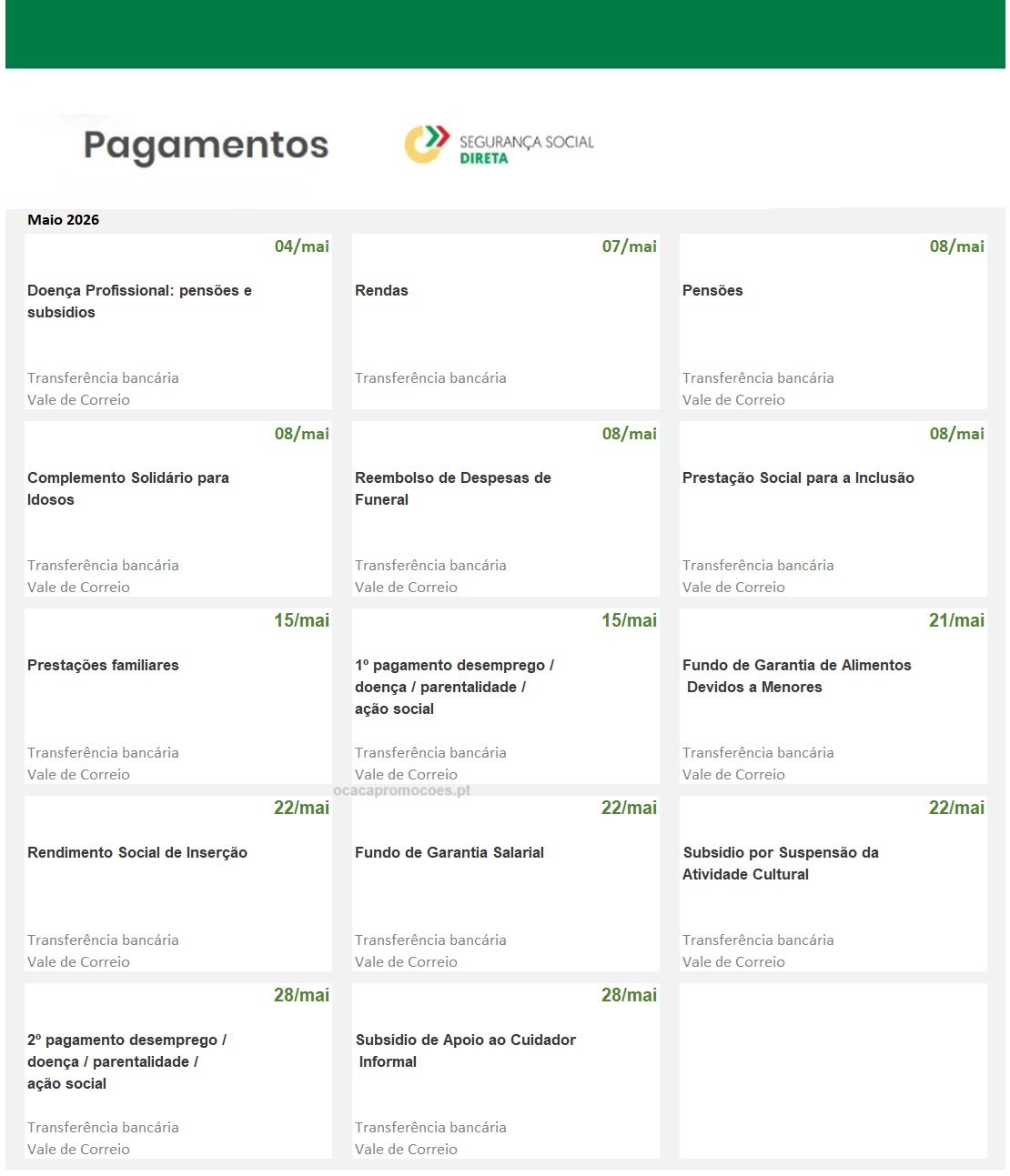Open Subsídio por Suspensão da Atividade Cultural
Screen dimensions: 1010x1176
(x=781, y=863)
